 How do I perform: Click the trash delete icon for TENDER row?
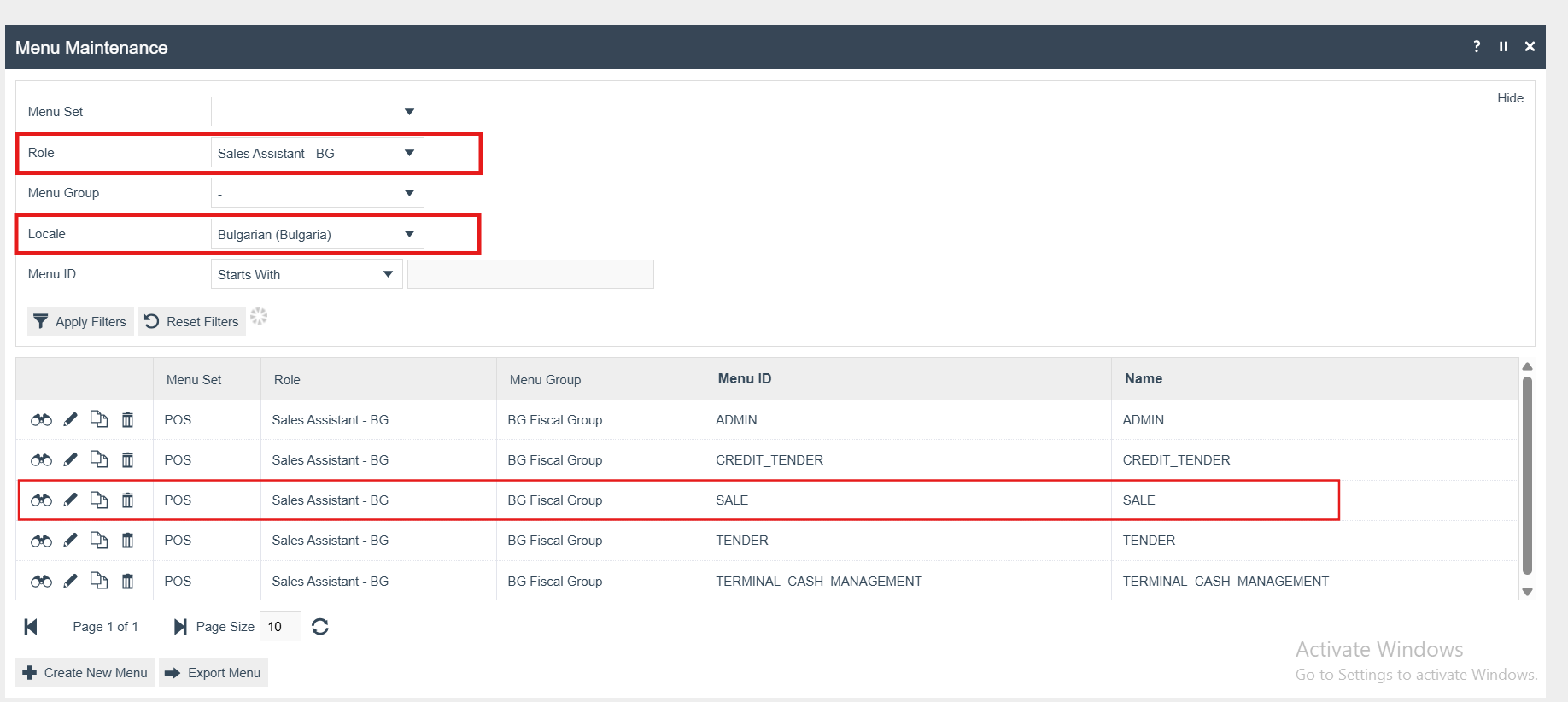(127, 541)
